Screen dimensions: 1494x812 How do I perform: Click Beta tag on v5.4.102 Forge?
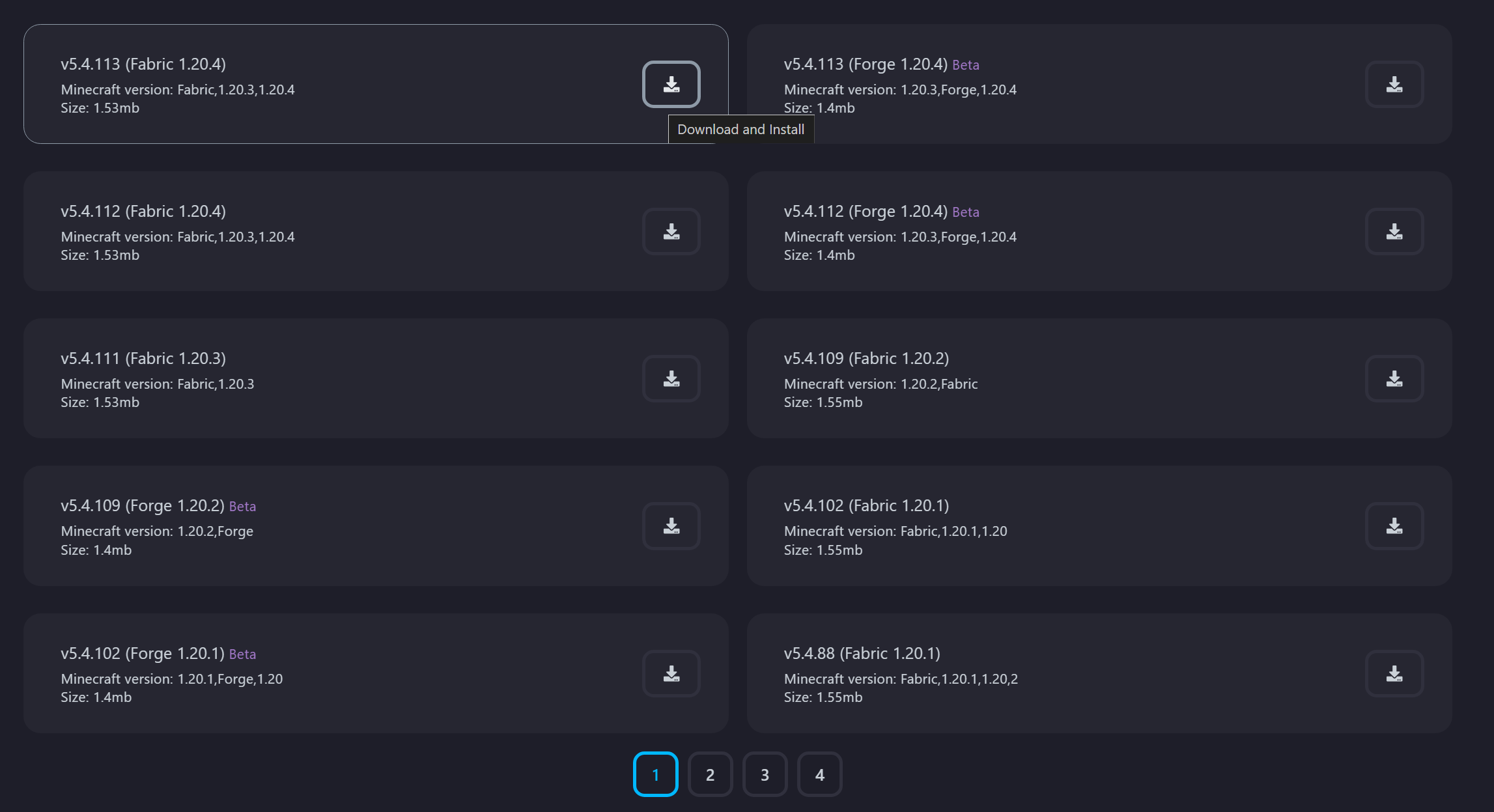[x=242, y=654]
